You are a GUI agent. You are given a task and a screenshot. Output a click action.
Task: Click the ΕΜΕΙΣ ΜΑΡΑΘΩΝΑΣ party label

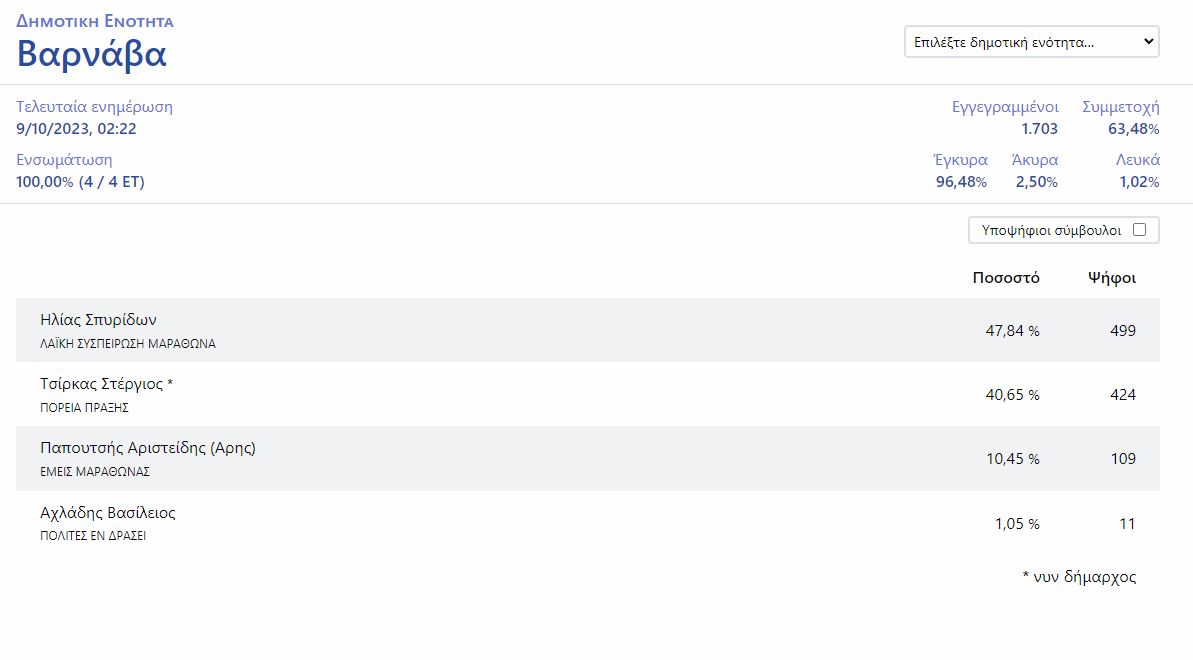pyautogui.click(x=94, y=472)
